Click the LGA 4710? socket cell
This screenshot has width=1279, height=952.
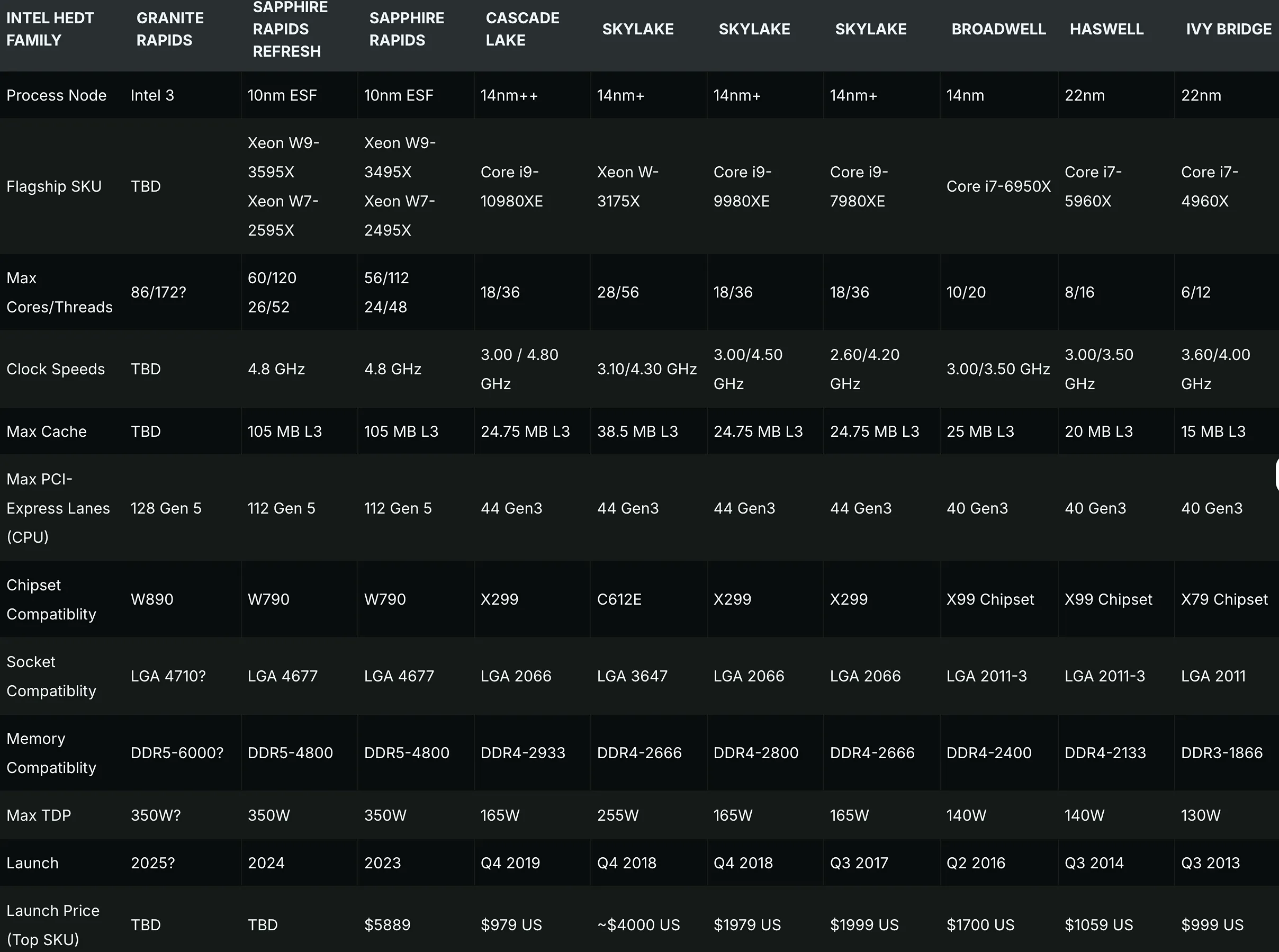pos(168,676)
